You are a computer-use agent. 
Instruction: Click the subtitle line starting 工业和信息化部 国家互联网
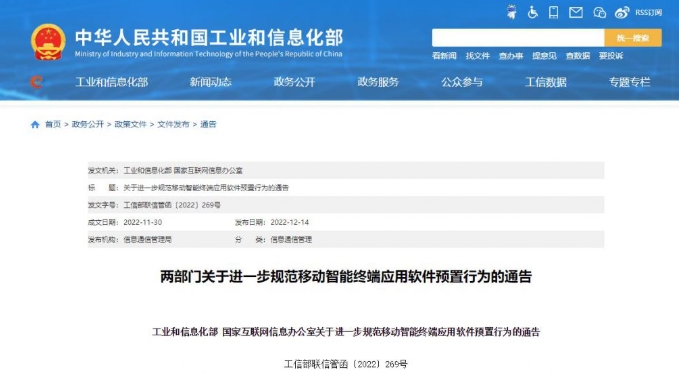[x=346, y=332]
